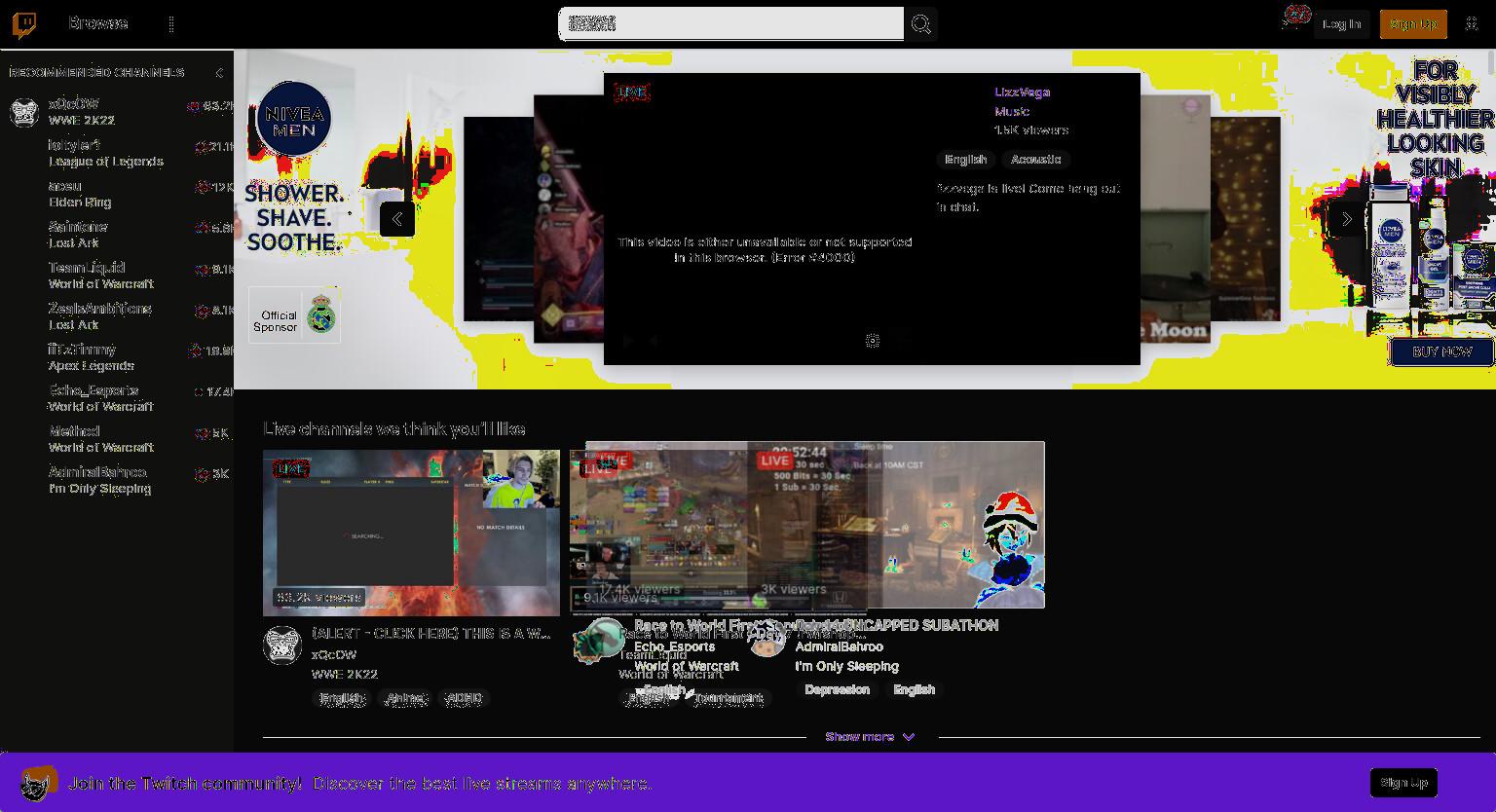Open the Browse page

[98, 23]
